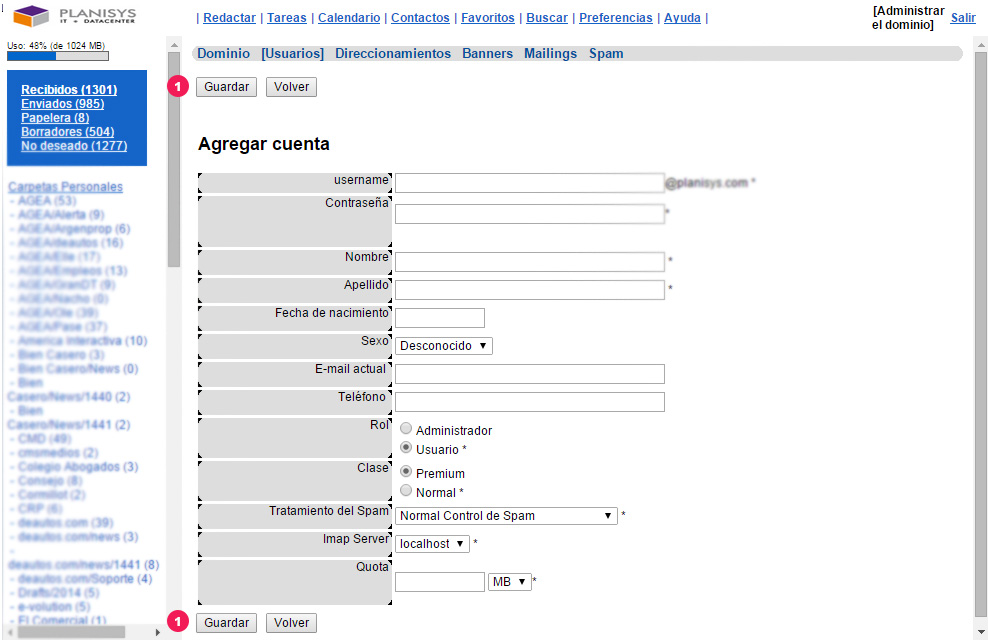Click the bottom Guardar button
Image resolution: width=988 pixels, height=640 pixels.
click(226, 623)
